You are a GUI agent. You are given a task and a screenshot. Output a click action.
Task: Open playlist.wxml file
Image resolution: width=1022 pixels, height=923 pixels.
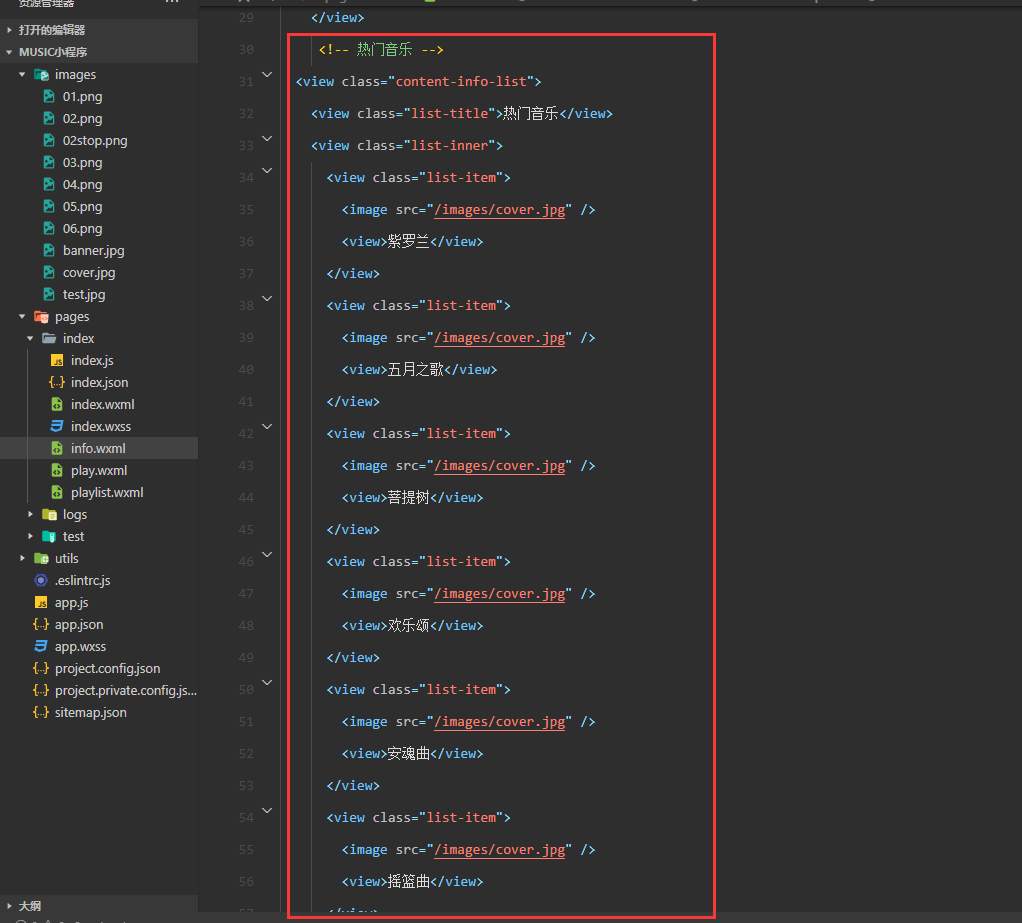(x=107, y=493)
